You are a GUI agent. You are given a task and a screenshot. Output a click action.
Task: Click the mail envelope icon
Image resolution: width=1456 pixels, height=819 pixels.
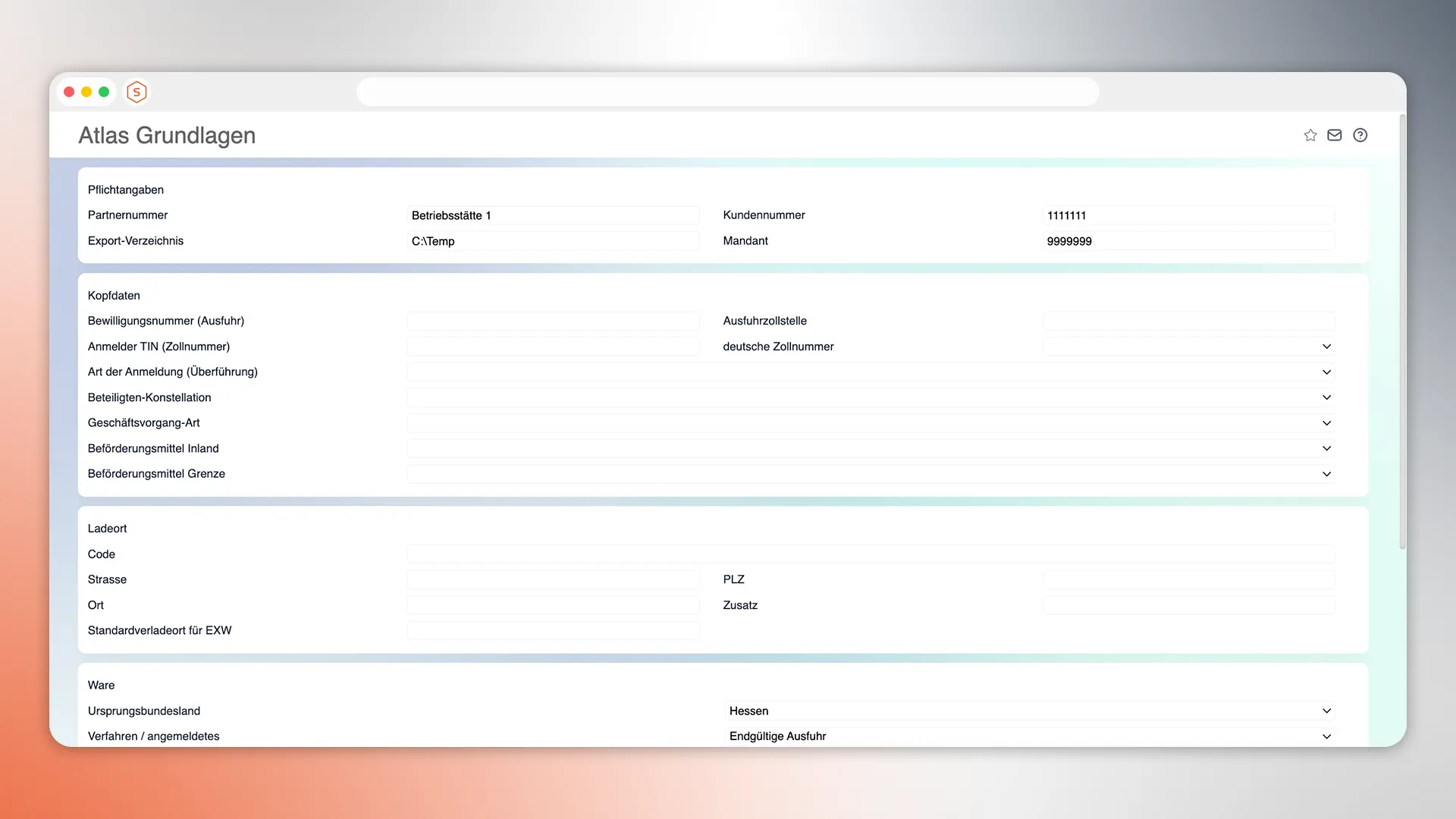[x=1335, y=135]
